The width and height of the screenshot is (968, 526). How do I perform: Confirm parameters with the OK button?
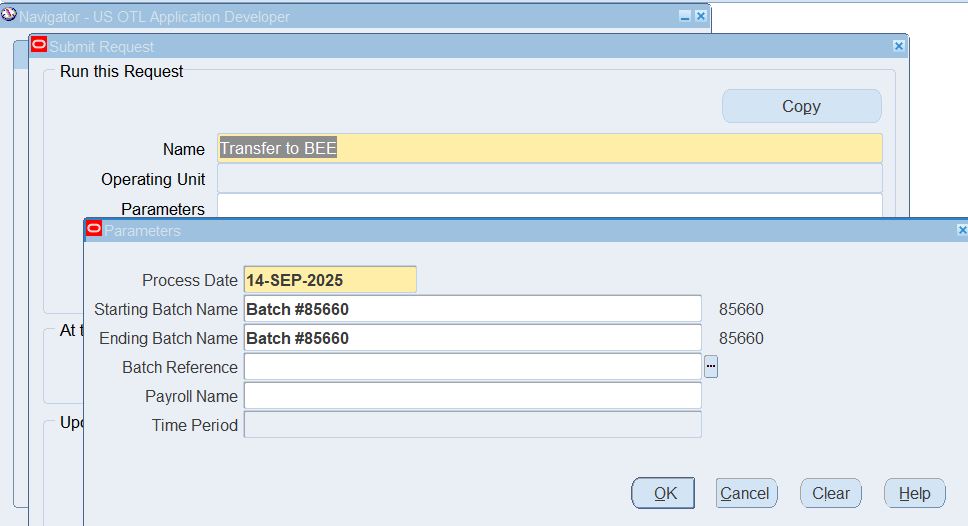point(665,493)
